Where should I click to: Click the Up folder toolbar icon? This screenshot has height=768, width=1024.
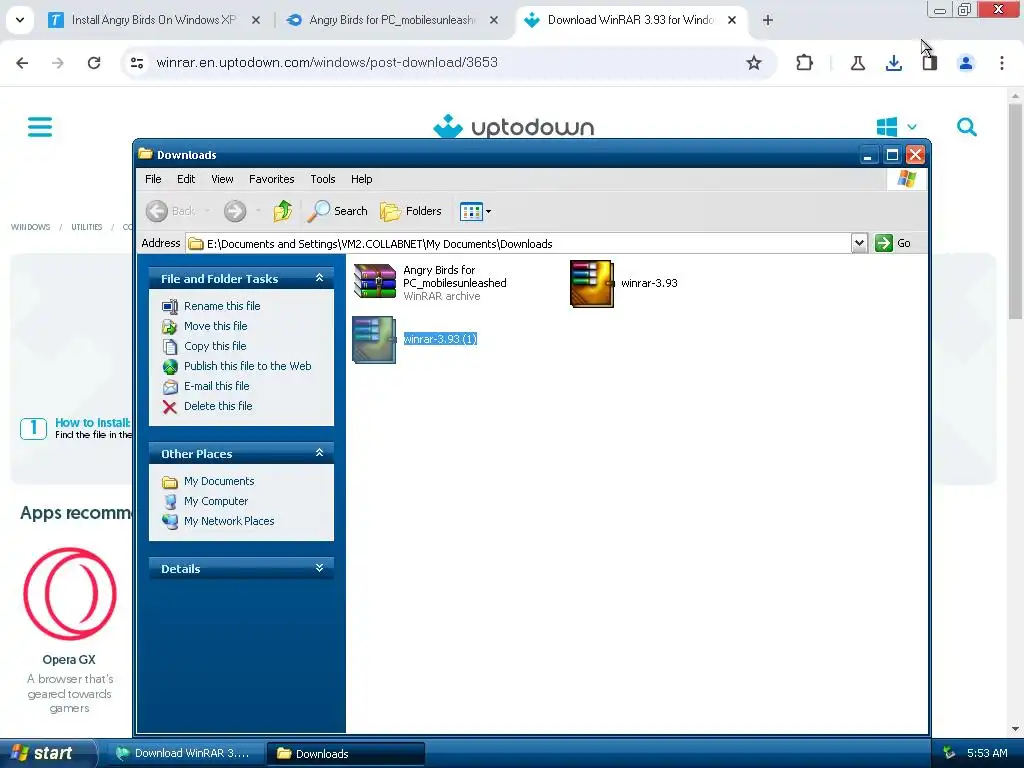point(283,211)
